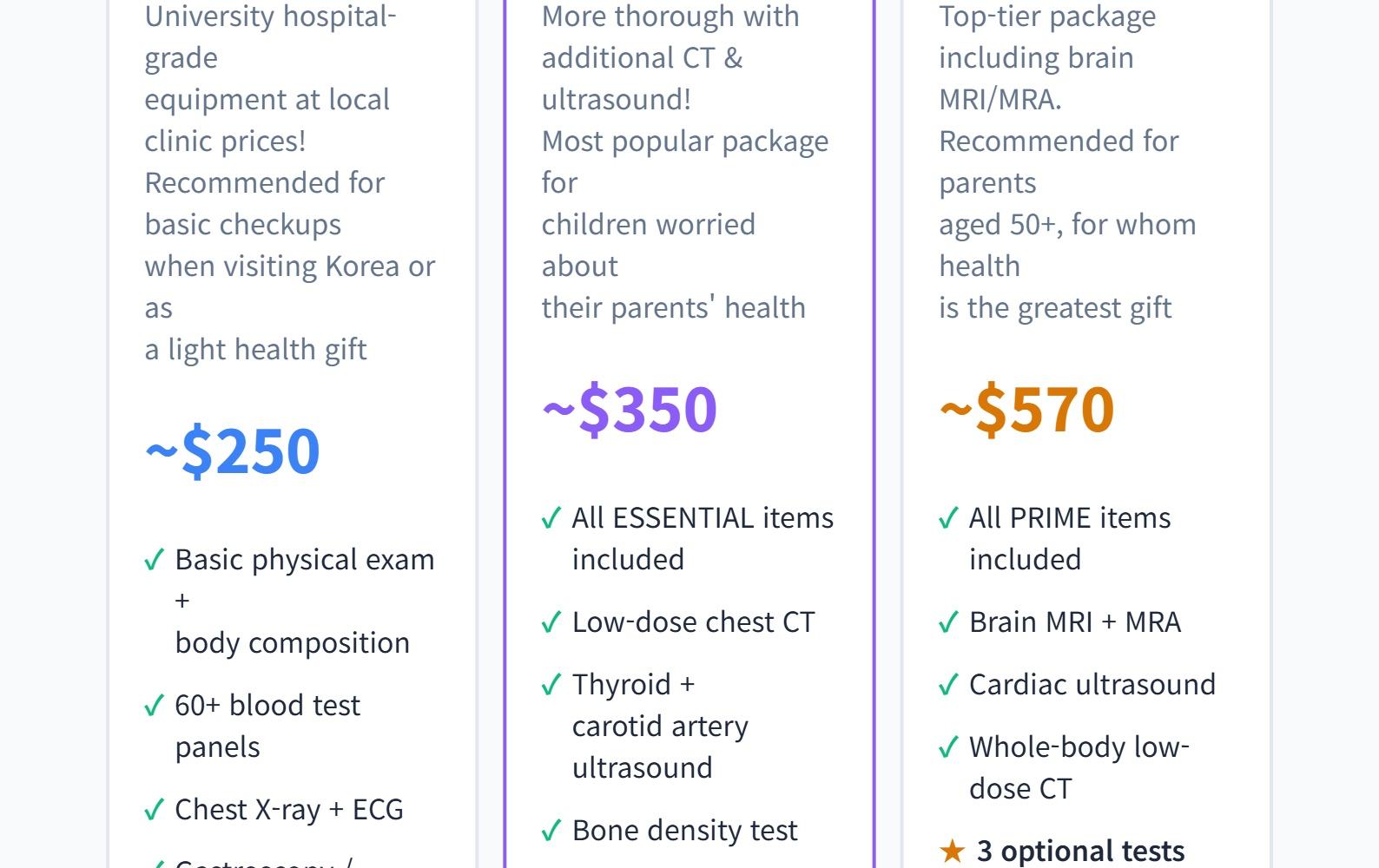This screenshot has width=1379, height=868.
Task: Click checkmark beside Thyroid + carotid artery ultrasound
Action: tap(551, 685)
